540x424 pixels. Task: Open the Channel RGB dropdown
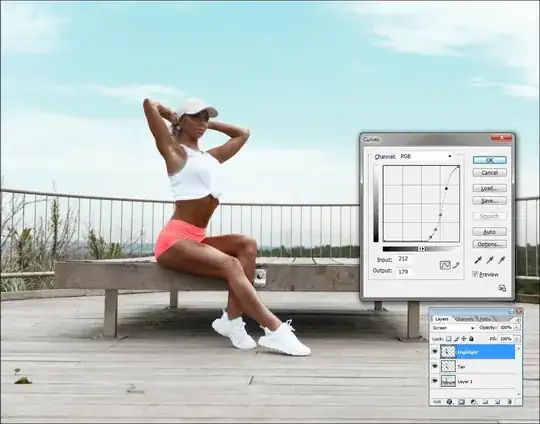click(x=426, y=156)
